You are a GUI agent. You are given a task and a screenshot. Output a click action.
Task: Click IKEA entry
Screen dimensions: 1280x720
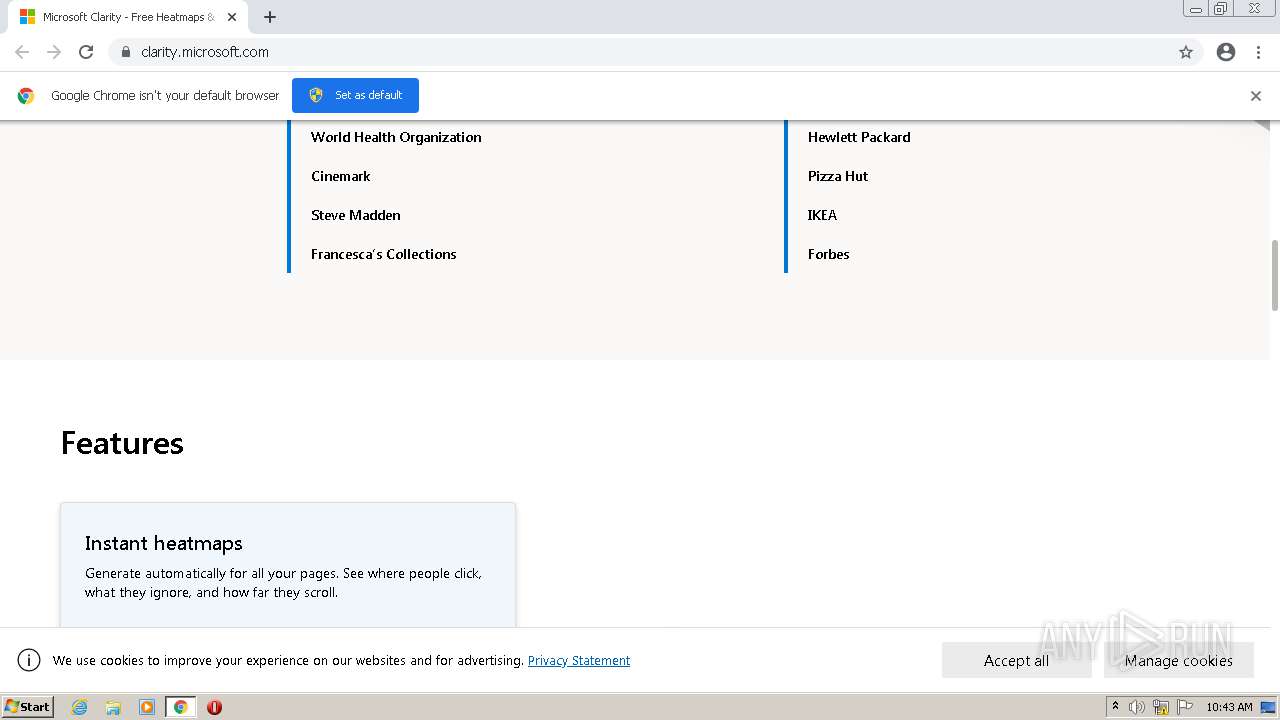point(822,215)
